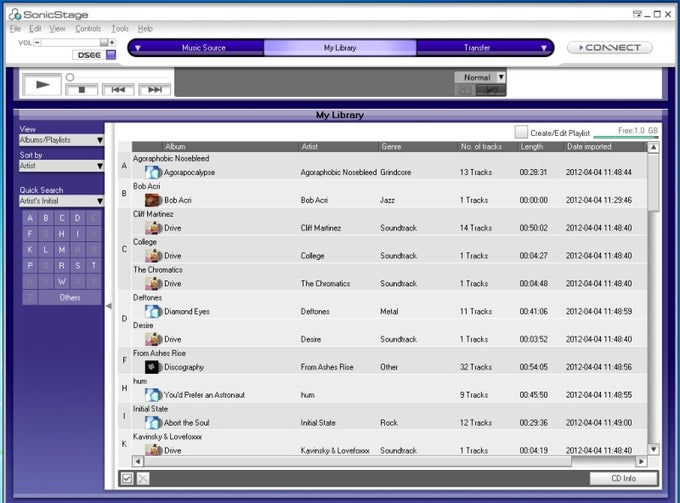Open the Edit menu
This screenshot has width=680, height=503.
click(x=35, y=29)
